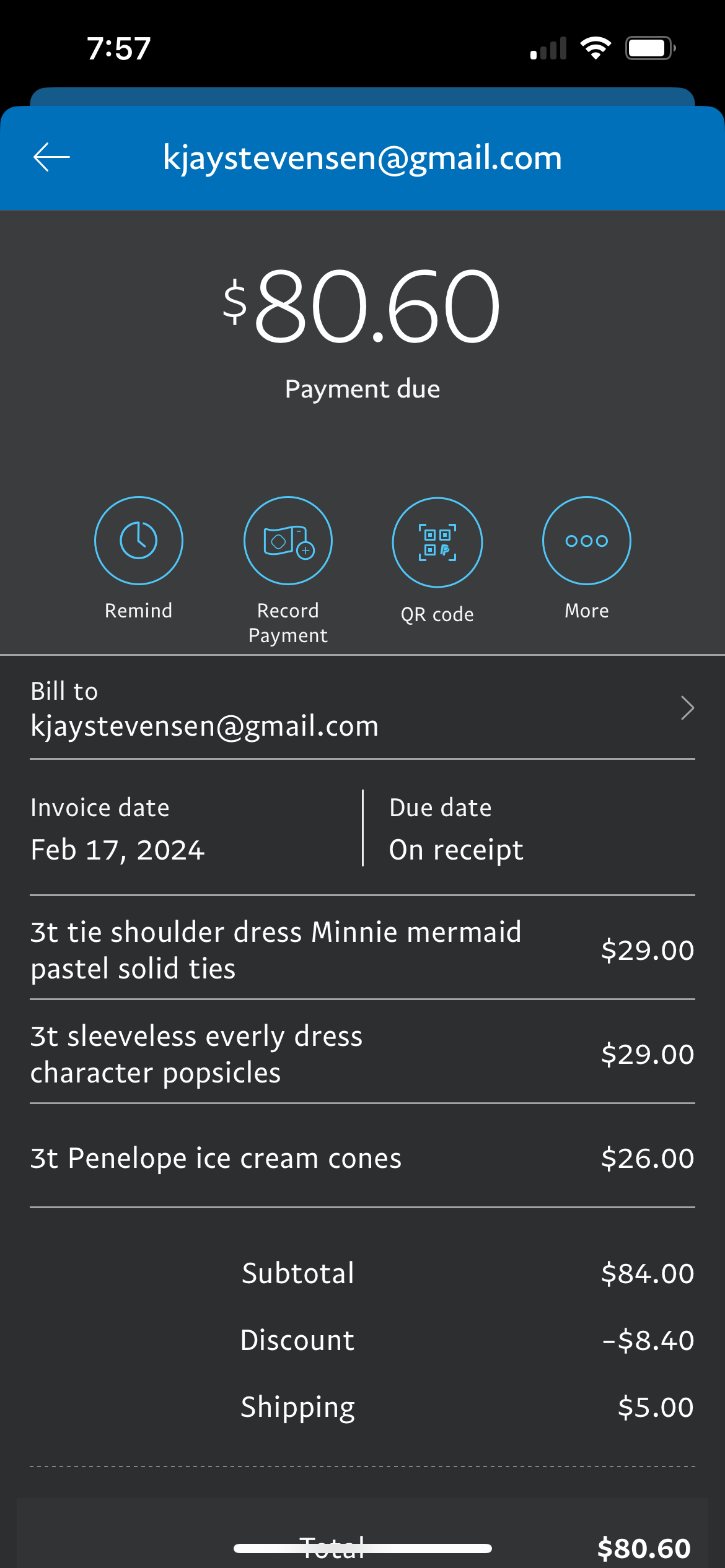This screenshot has height=1568, width=725.
Task: Tap the Wi-Fi status icon
Action: 595,48
